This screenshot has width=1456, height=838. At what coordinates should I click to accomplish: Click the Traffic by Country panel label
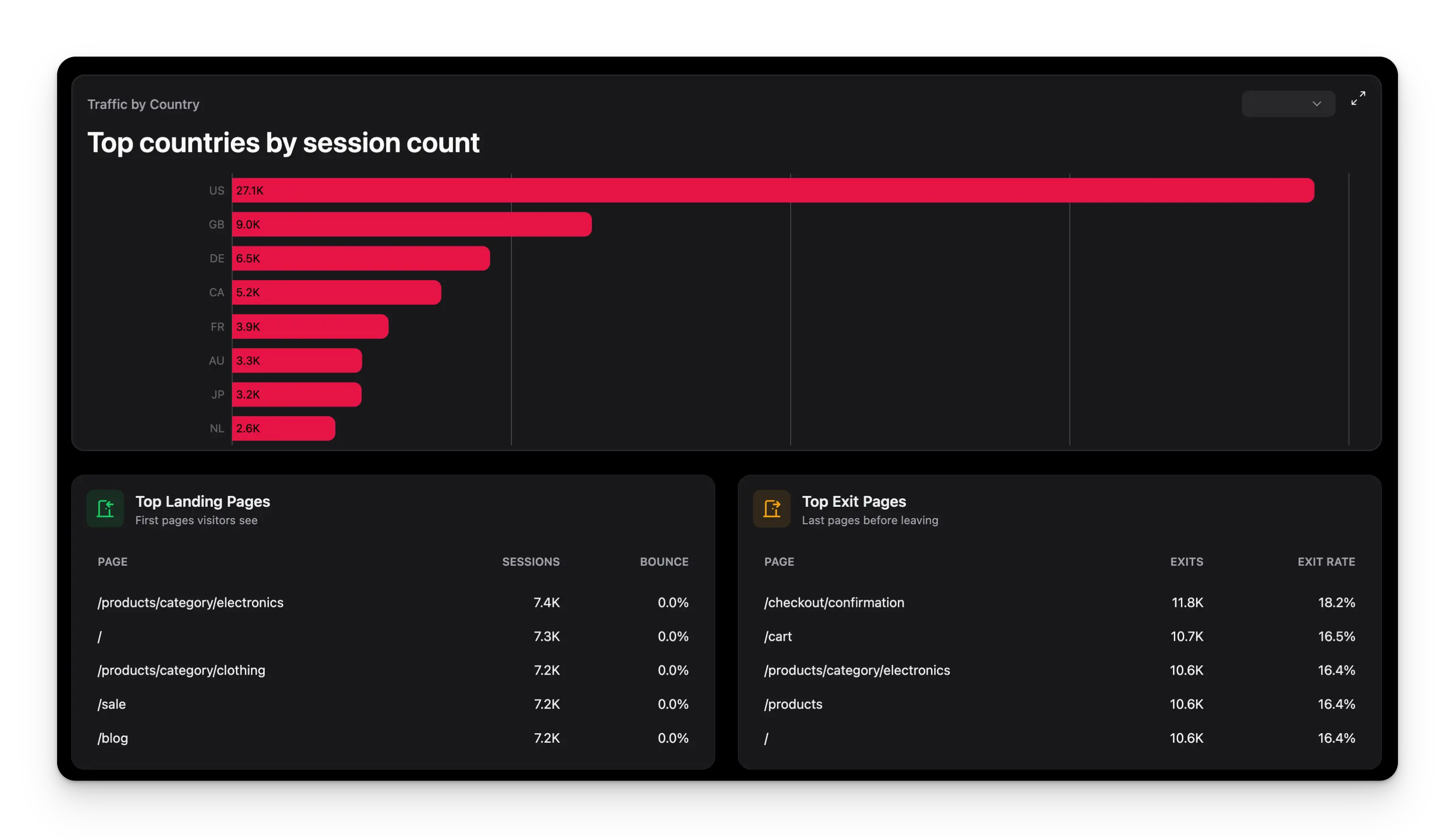[x=143, y=104]
